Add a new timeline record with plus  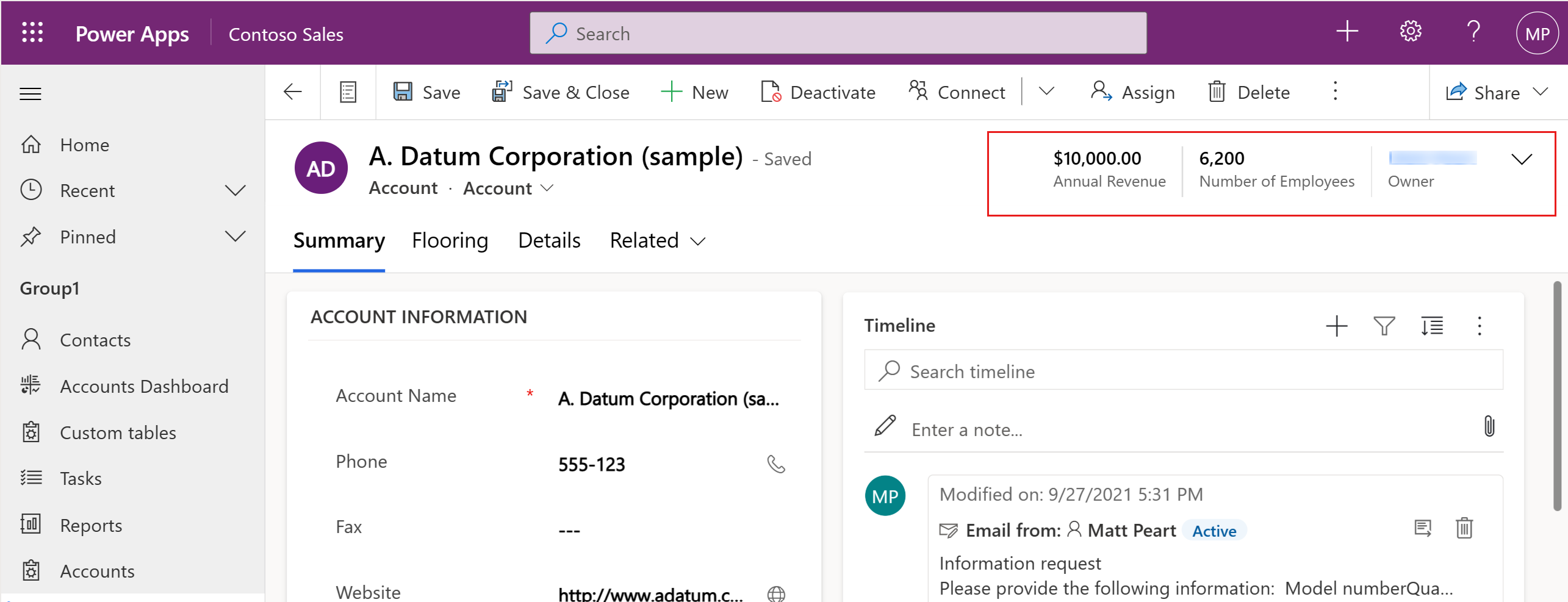1336,326
